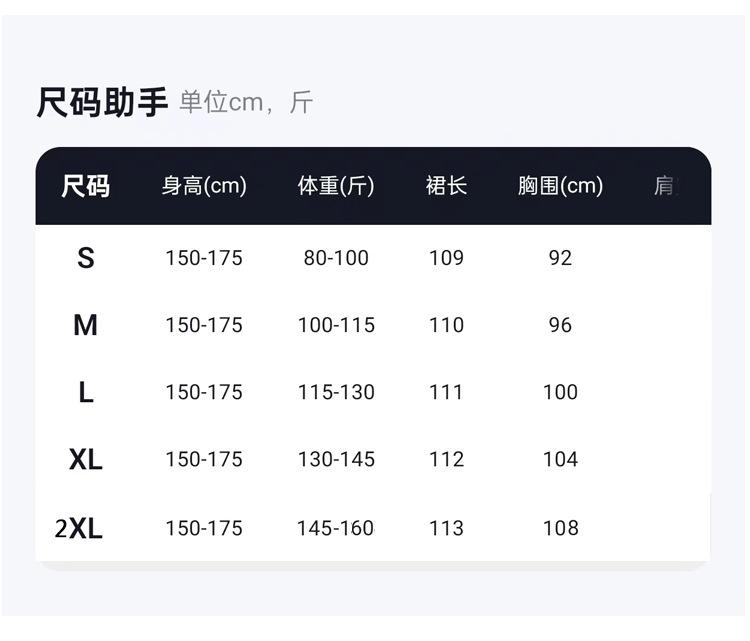Click the 身高(cm) column header
This screenshot has height=641, width=750.
point(204,186)
